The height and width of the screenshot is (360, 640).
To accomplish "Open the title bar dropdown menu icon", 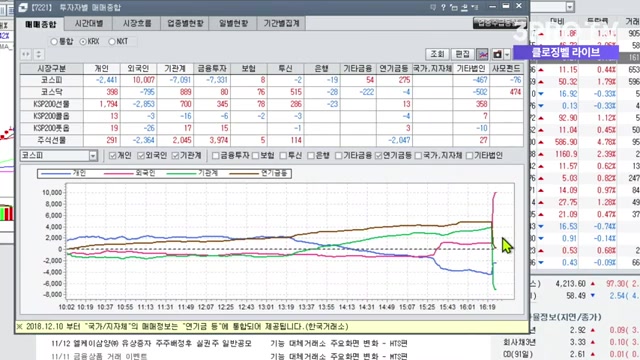I will 475,7.
